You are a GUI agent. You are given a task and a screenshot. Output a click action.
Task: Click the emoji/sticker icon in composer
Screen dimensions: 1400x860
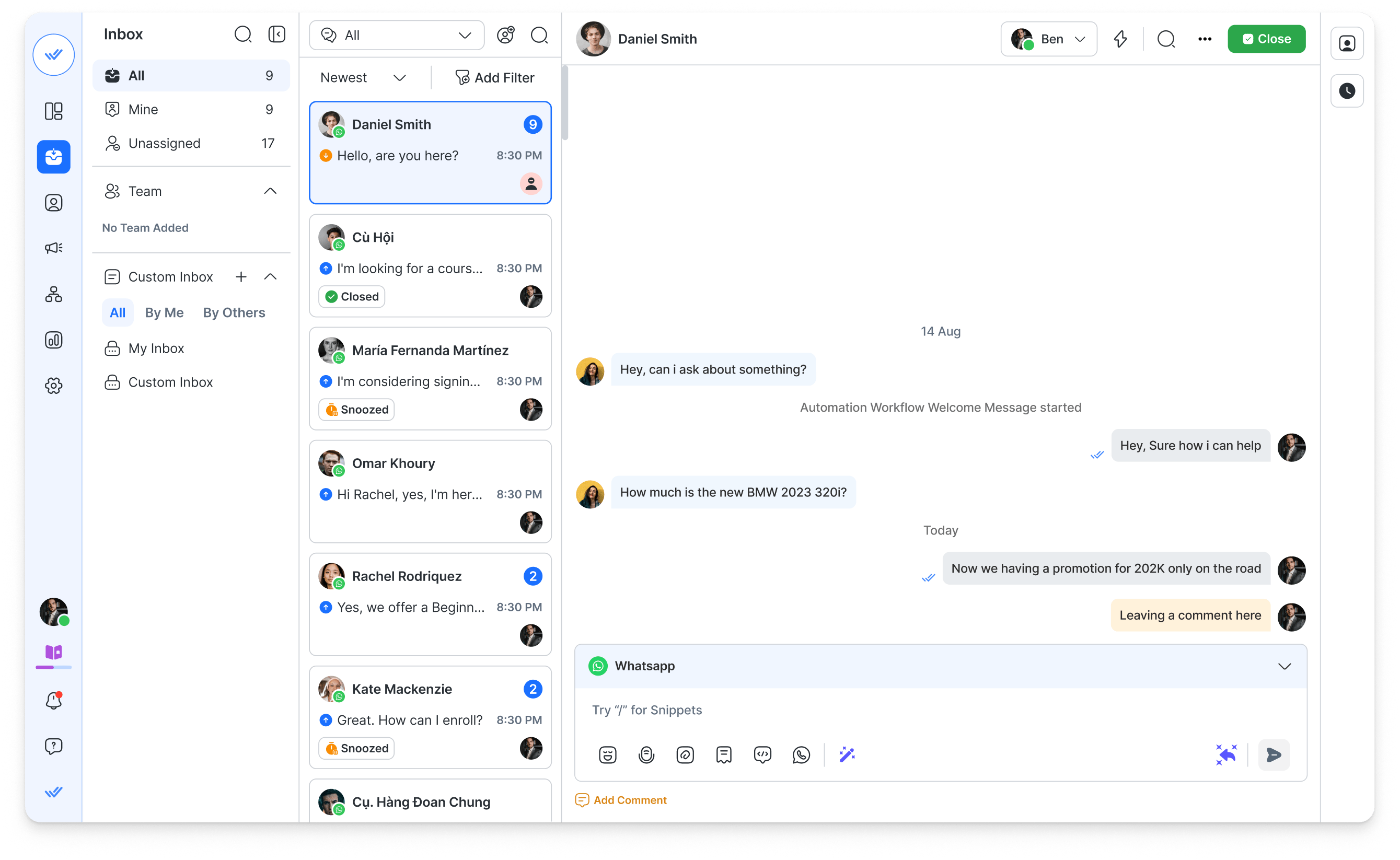tap(607, 754)
